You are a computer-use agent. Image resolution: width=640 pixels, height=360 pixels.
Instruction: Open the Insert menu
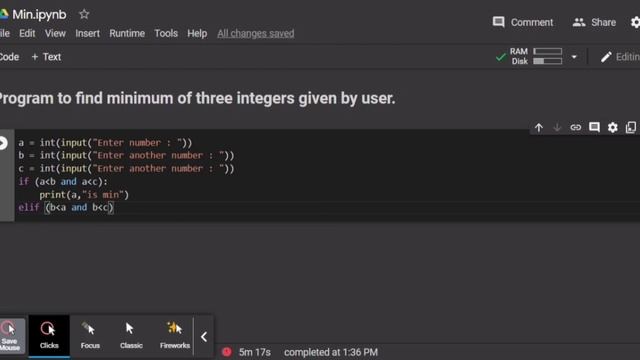coord(87,33)
